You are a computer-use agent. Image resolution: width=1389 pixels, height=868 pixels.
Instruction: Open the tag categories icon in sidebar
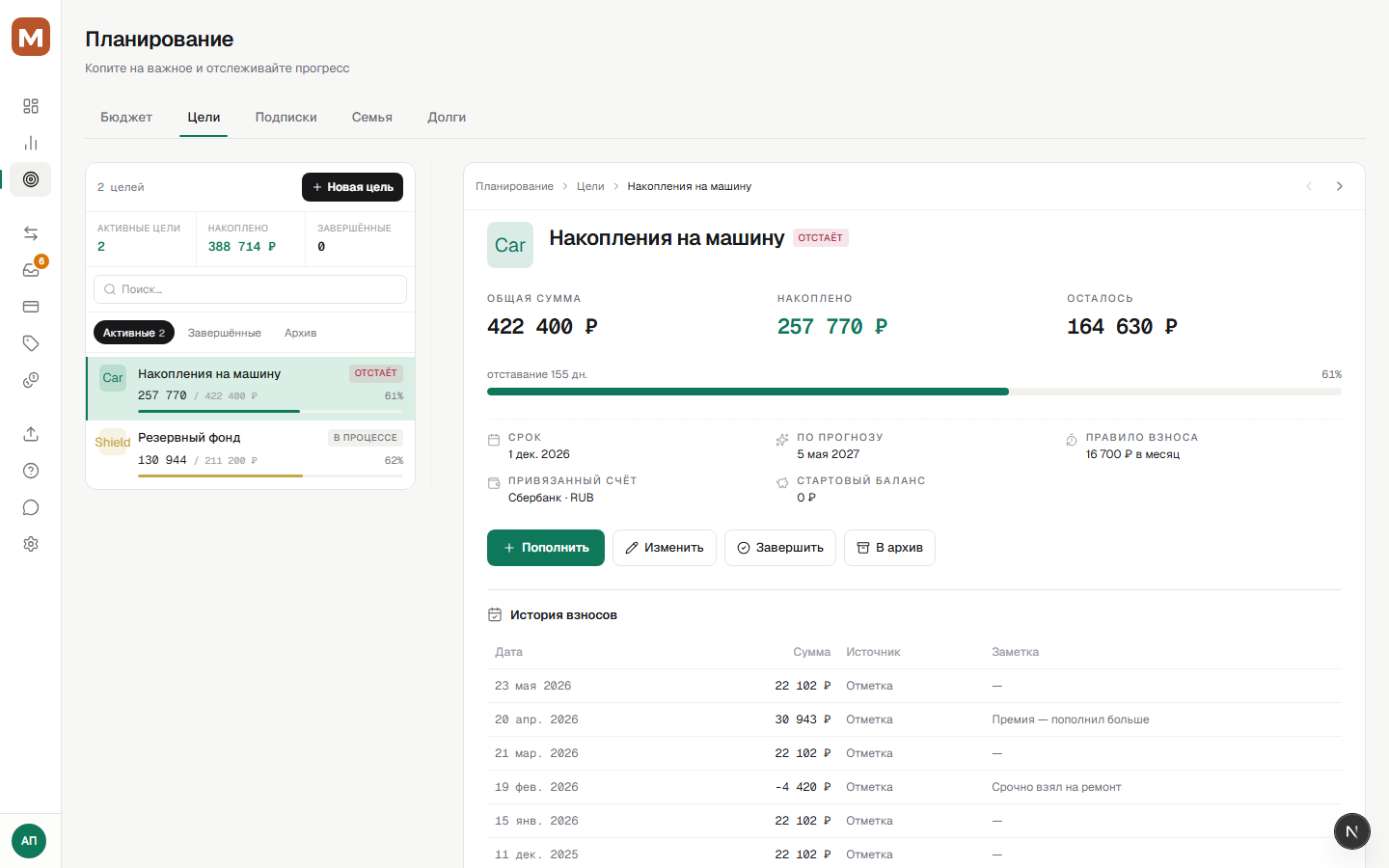(31, 343)
